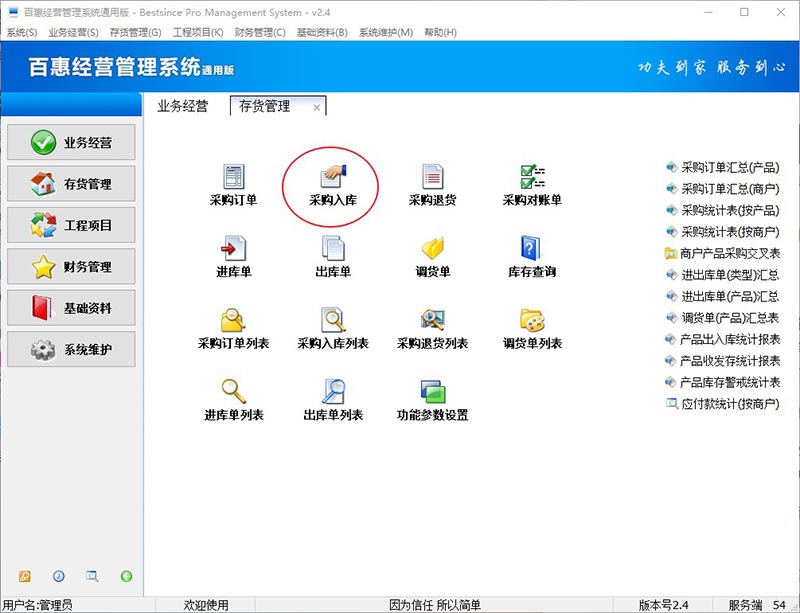Open the 帮助(H) menu
The width and height of the screenshot is (800, 613).
pyautogui.click(x=440, y=33)
